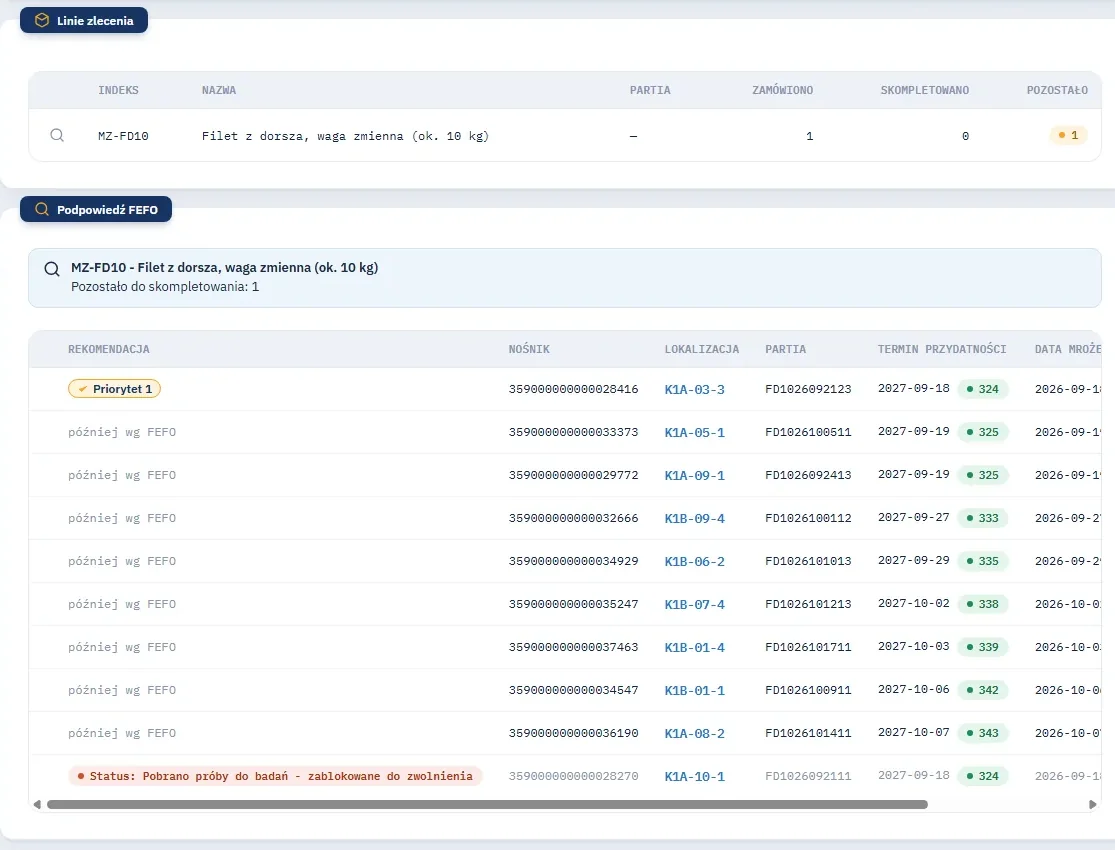Open the Linie zlecenia section header
The width and height of the screenshot is (1115, 850).
point(84,20)
